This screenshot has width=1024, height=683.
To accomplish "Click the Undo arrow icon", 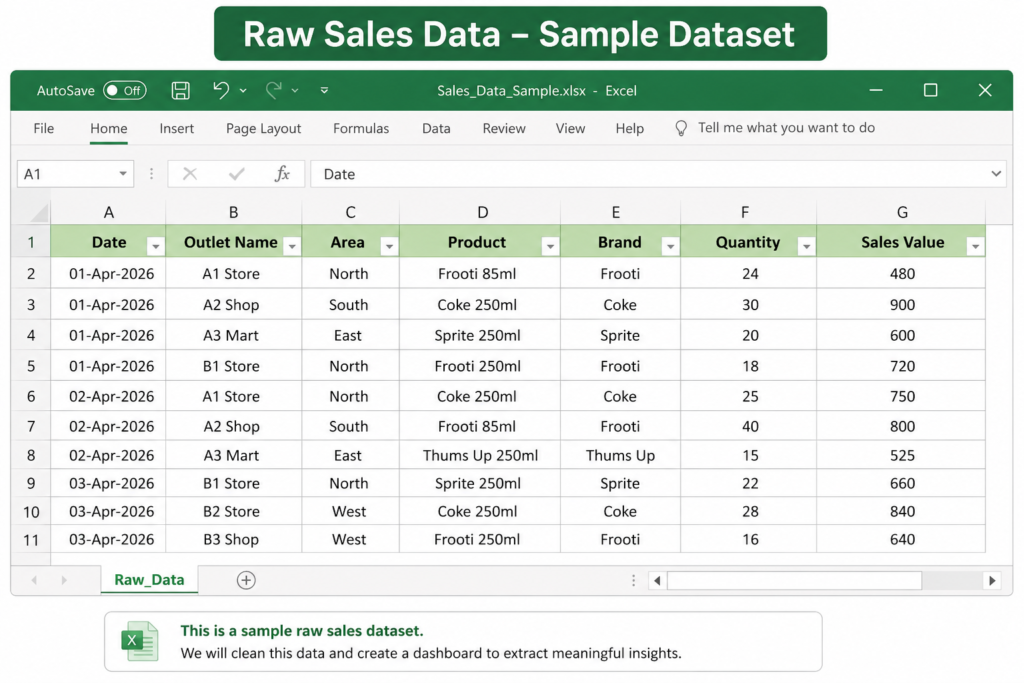I will (x=221, y=90).
